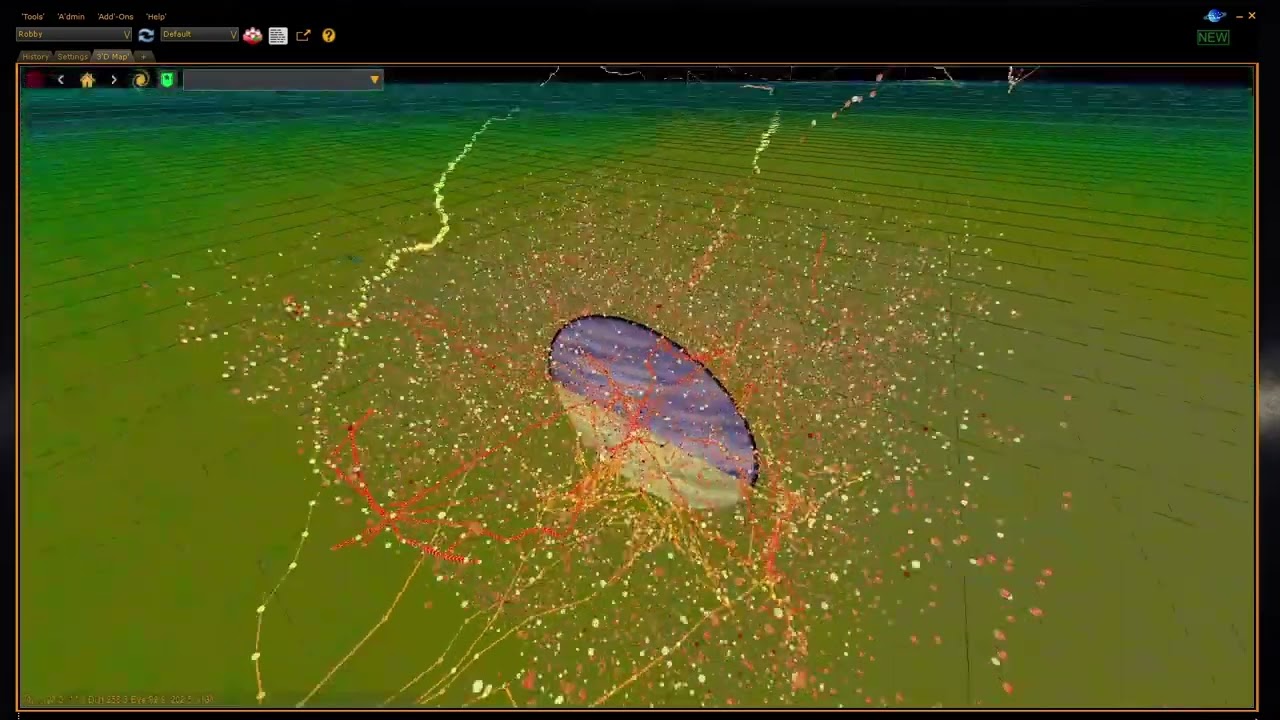Viewport: 1280px width, 720px height.
Task: Go back with left arrow
Action: coord(61,80)
